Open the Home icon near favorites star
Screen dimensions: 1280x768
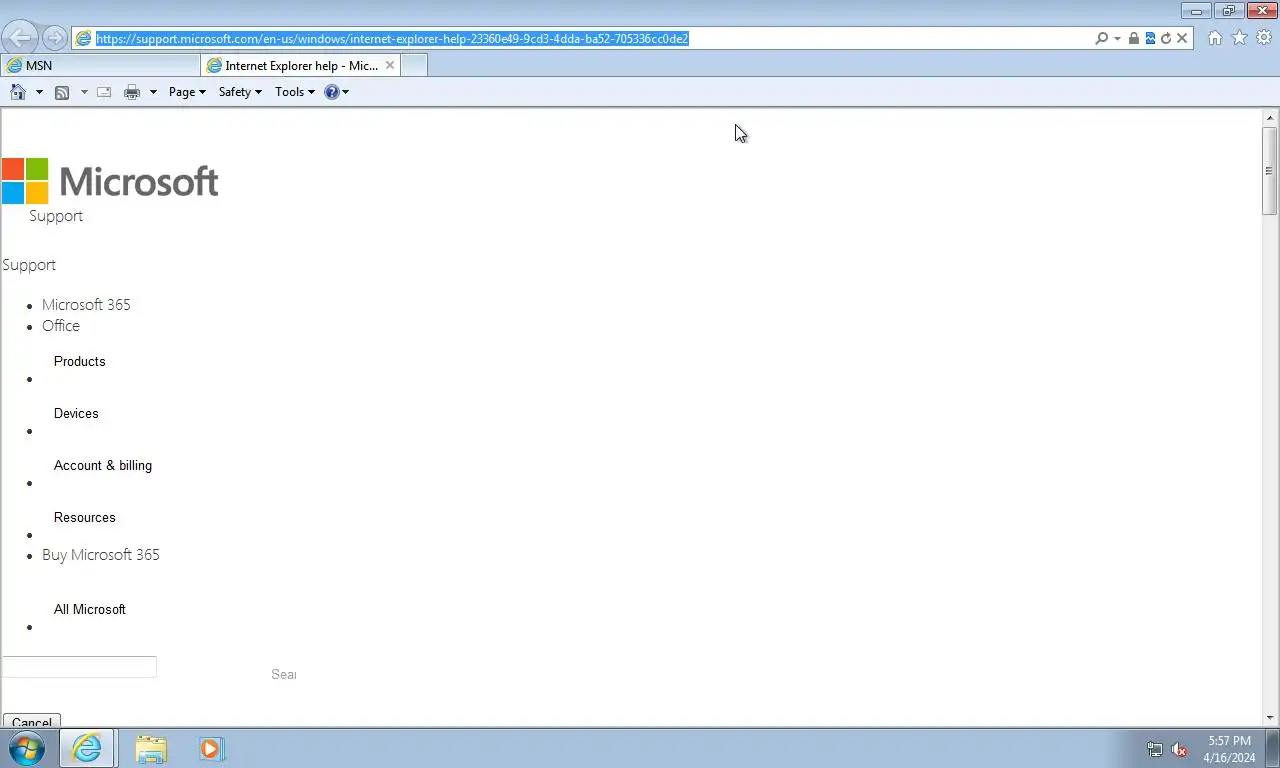coord(1215,38)
